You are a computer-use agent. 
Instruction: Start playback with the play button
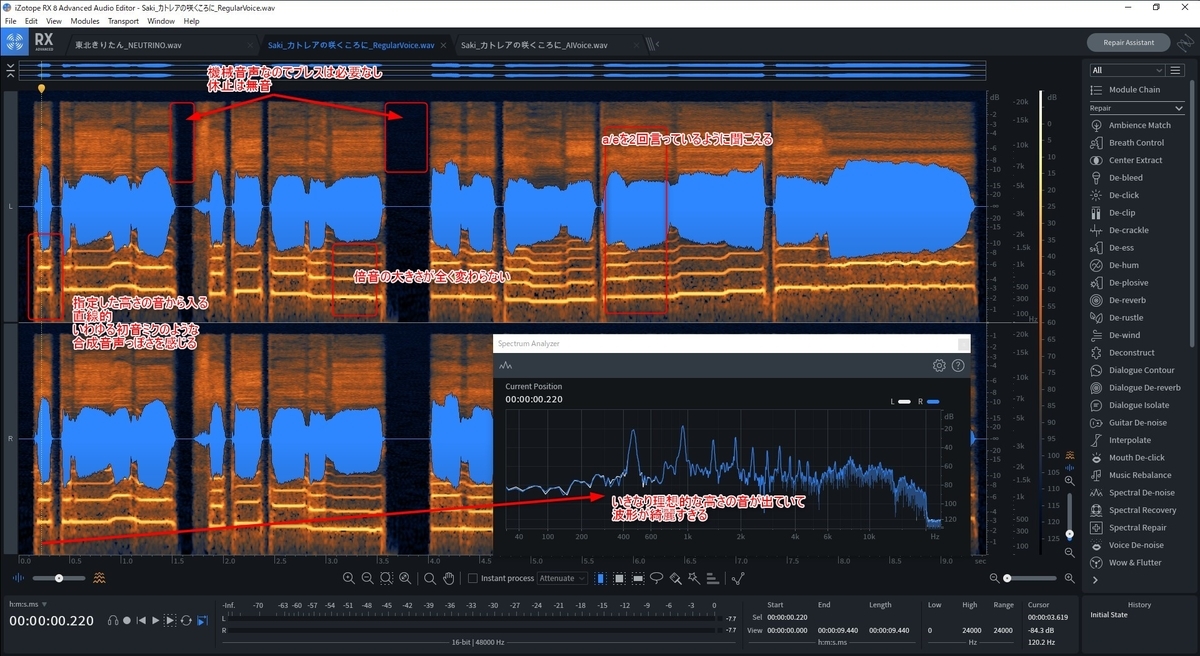click(x=156, y=621)
